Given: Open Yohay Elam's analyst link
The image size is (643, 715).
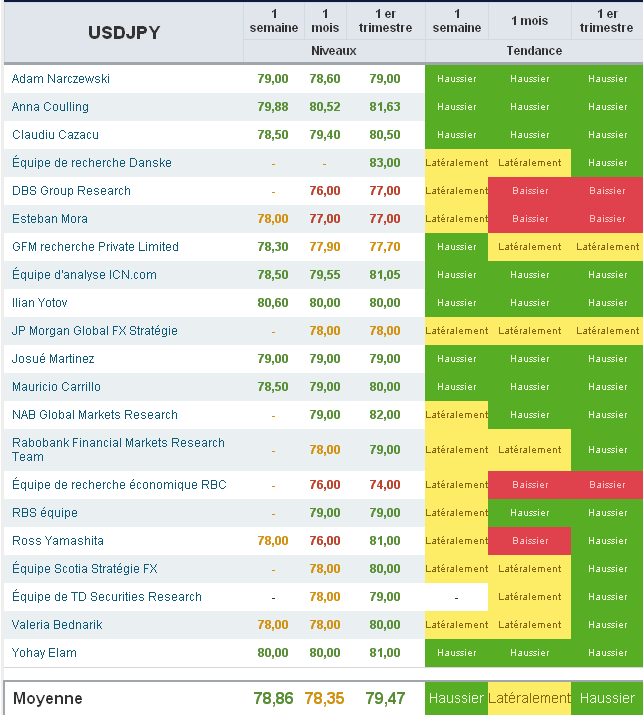Looking at the screenshot, I should [44, 653].
